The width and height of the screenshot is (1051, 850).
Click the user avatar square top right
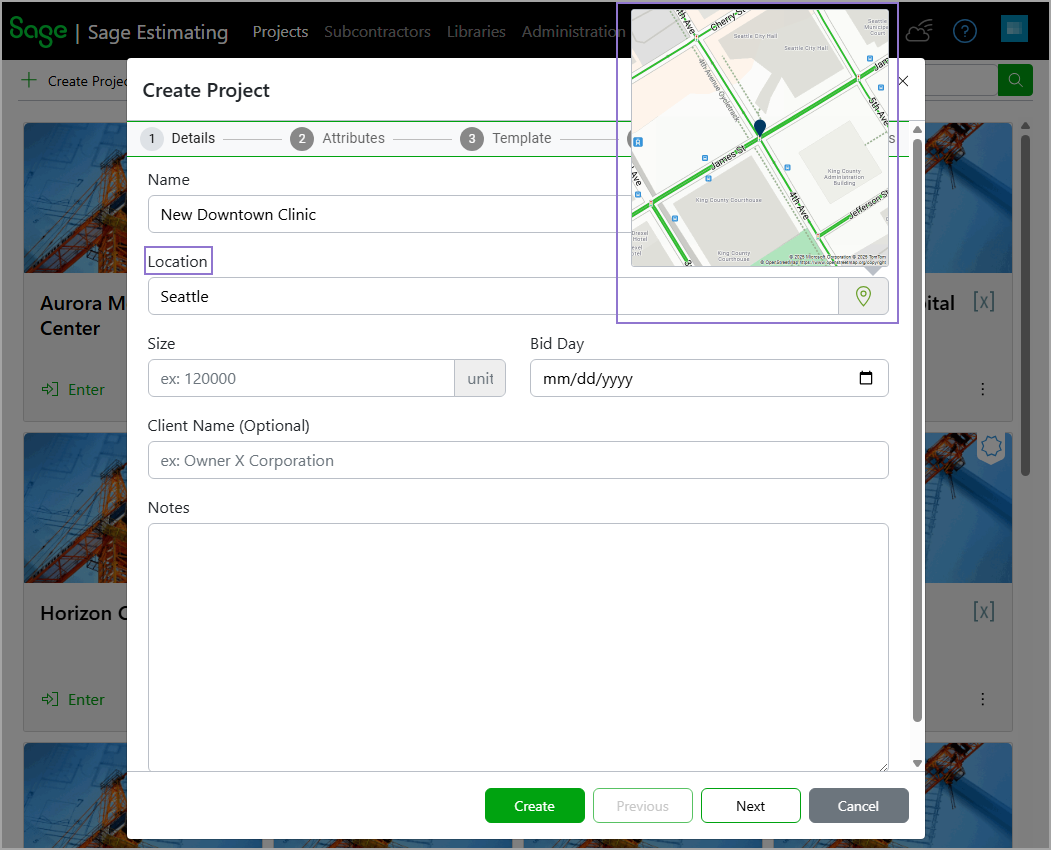click(x=1014, y=29)
